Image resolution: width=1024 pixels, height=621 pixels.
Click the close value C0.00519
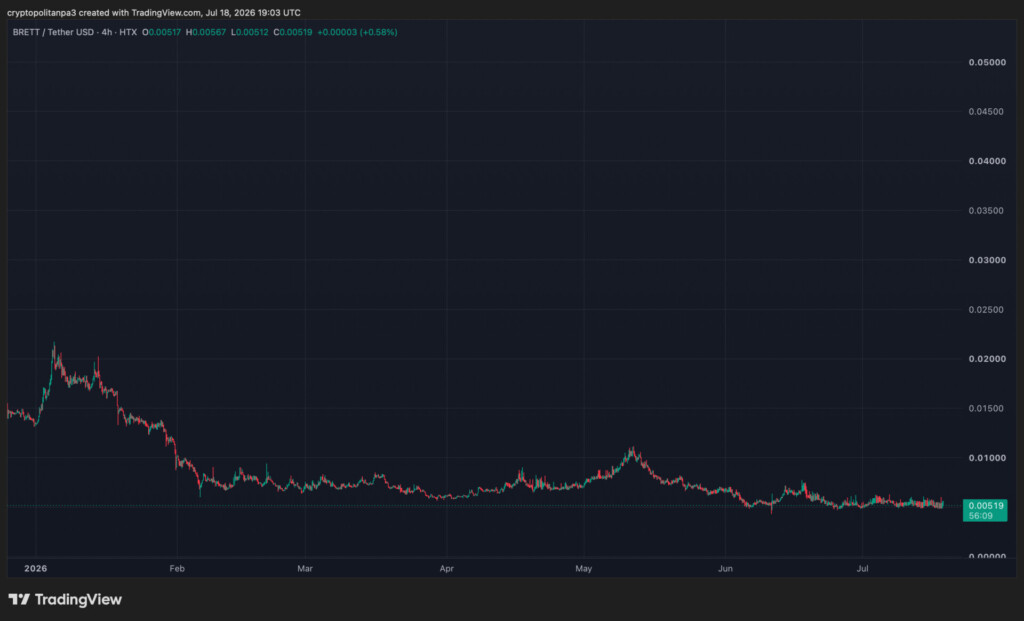293,32
